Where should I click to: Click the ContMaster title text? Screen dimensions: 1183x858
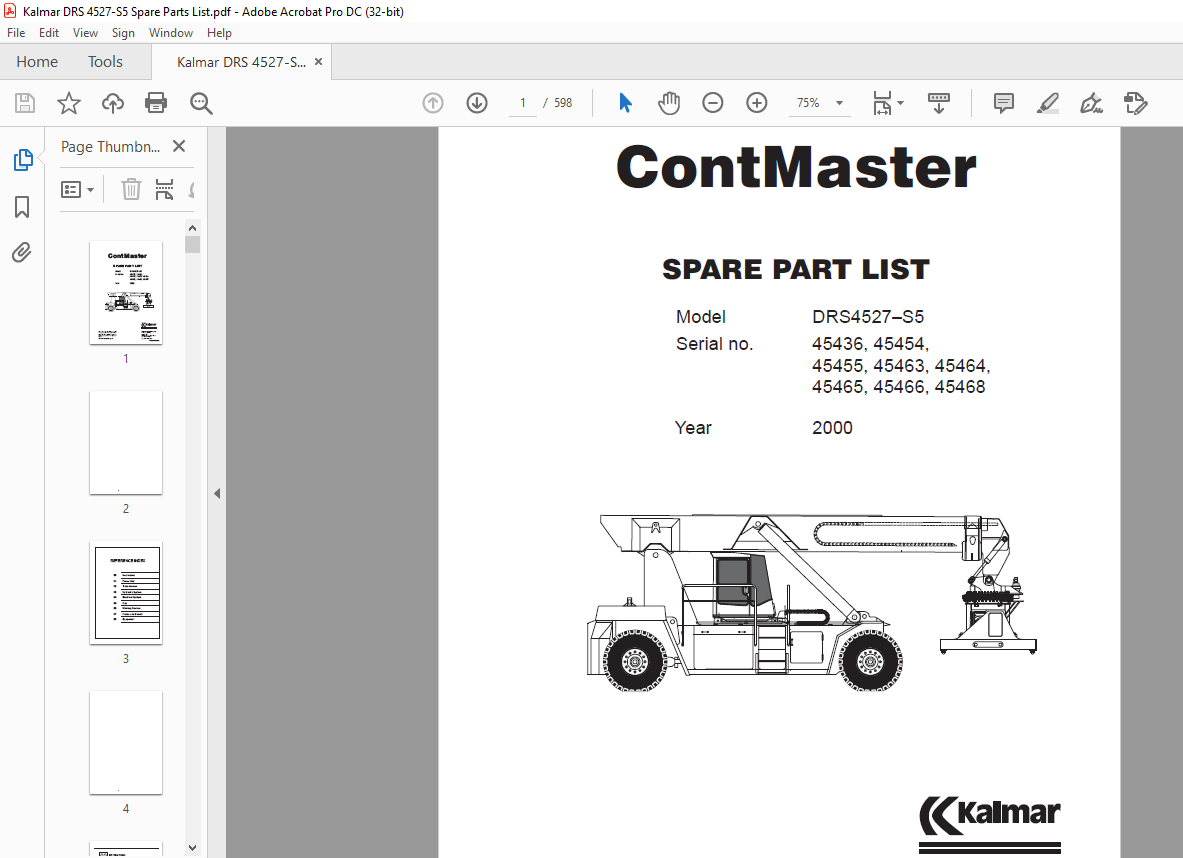pos(796,168)
